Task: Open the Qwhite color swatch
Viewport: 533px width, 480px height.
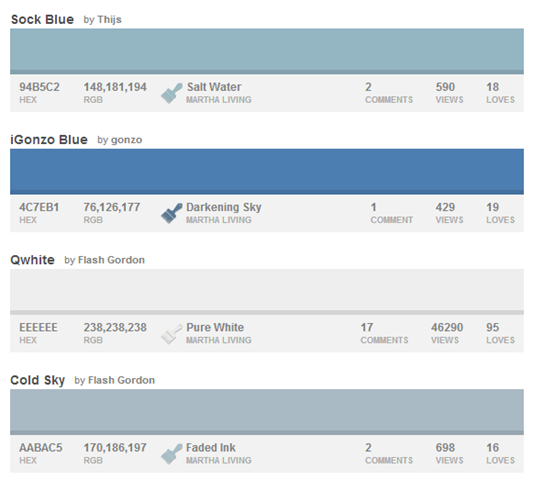Action: (x=267, y=292)
